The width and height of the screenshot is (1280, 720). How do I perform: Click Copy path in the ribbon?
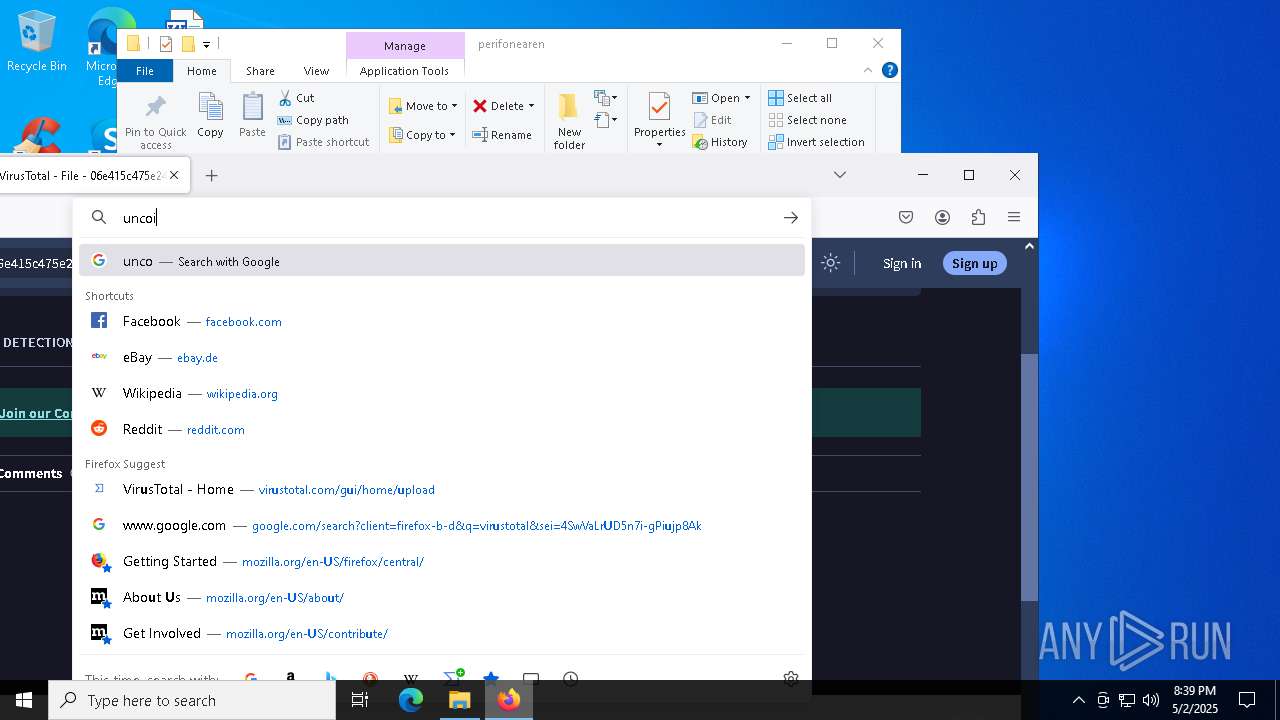[313, 120]
